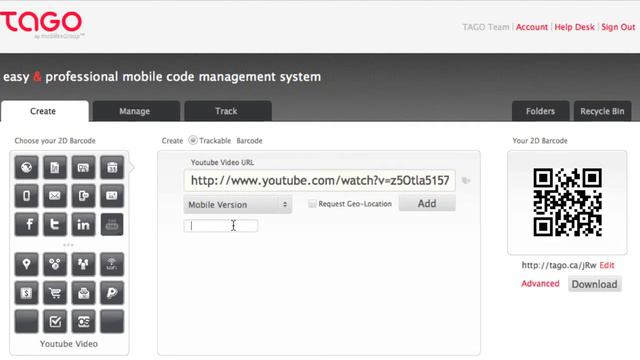Choose the WiFi barcode type icon
Screen dimensions: 640x360
(x=112, y=264)
